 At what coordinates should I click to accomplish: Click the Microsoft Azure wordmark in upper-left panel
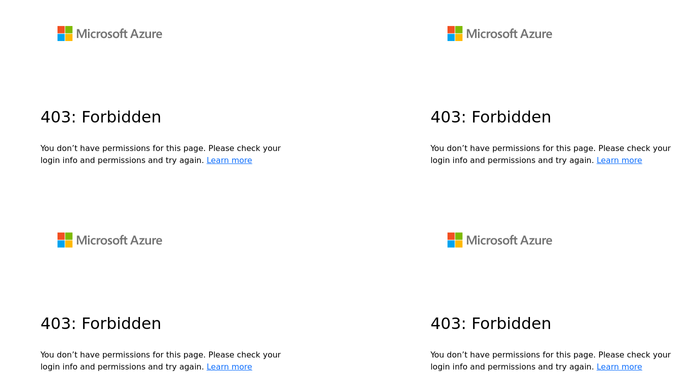click(119, 34)
